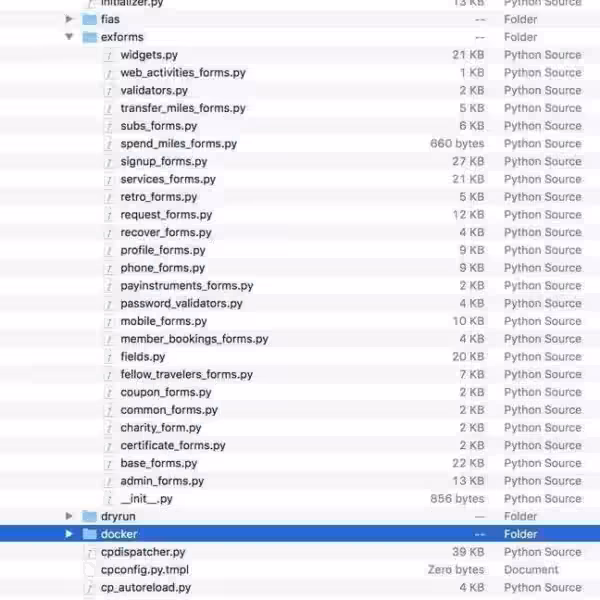Click the fias folder icon
The width and height of the screenshot is (600, 600).
point(89,19)
